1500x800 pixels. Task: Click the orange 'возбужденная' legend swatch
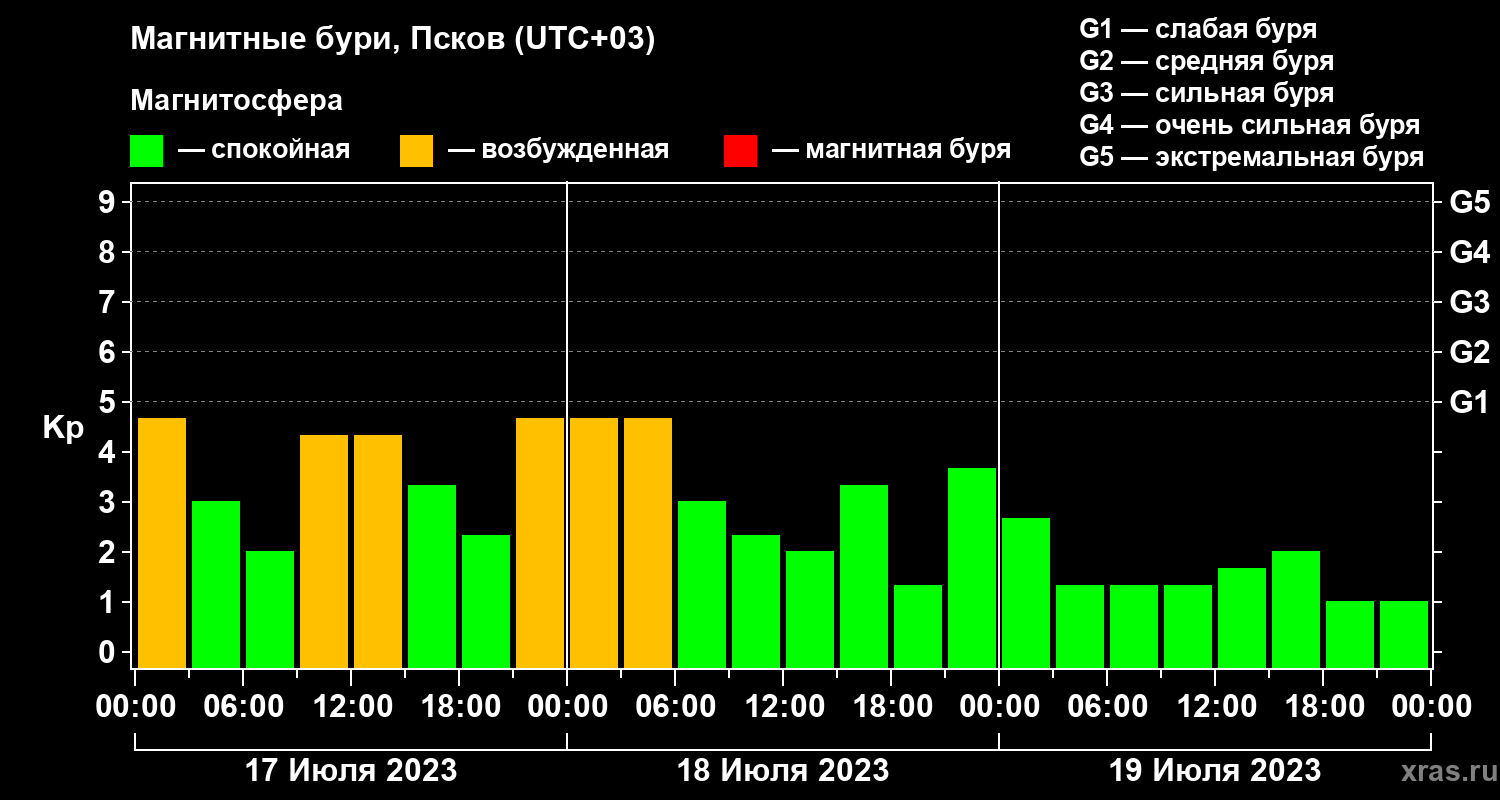416,151
